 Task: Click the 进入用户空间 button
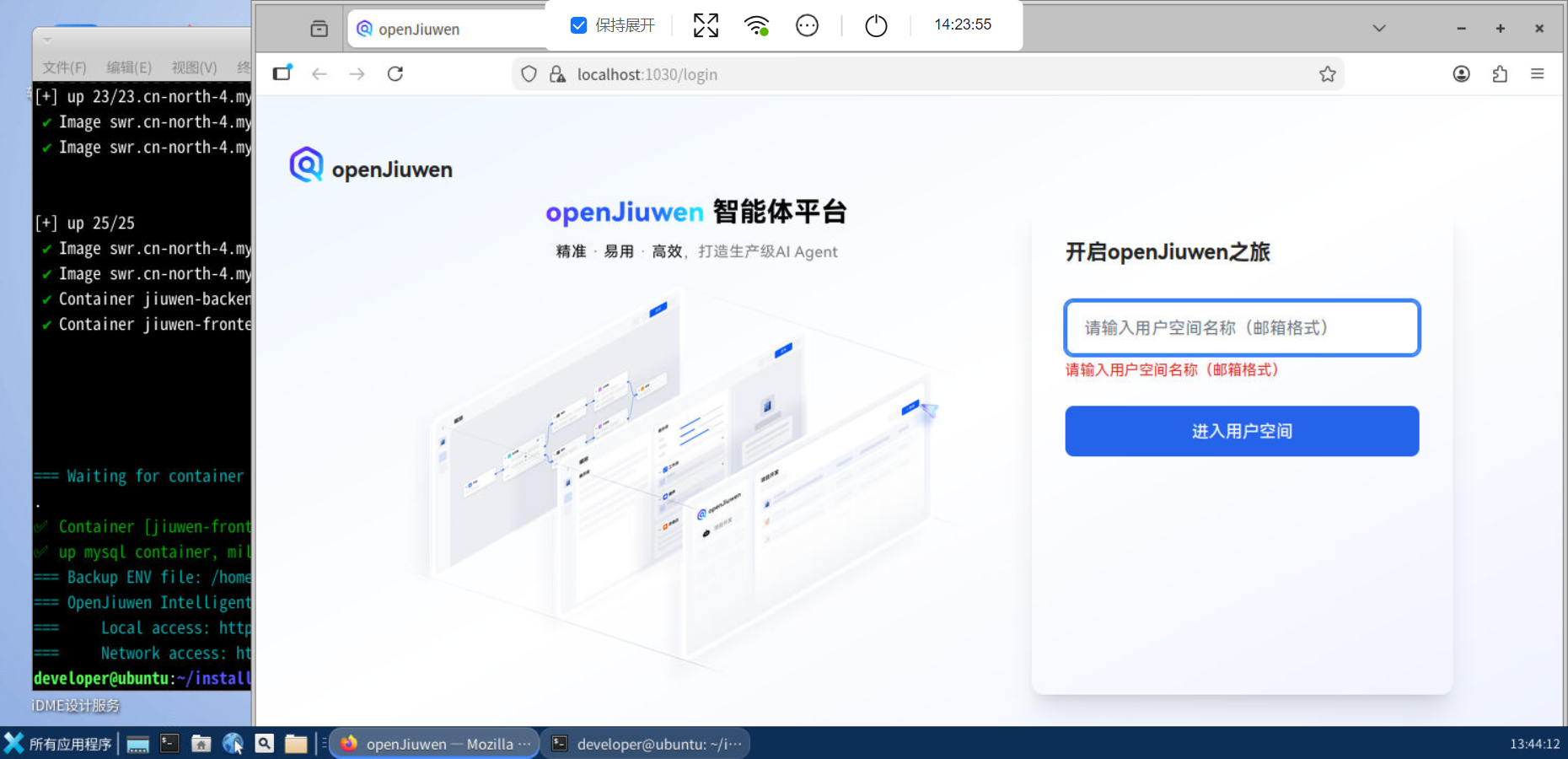(x=1242, y=431)
